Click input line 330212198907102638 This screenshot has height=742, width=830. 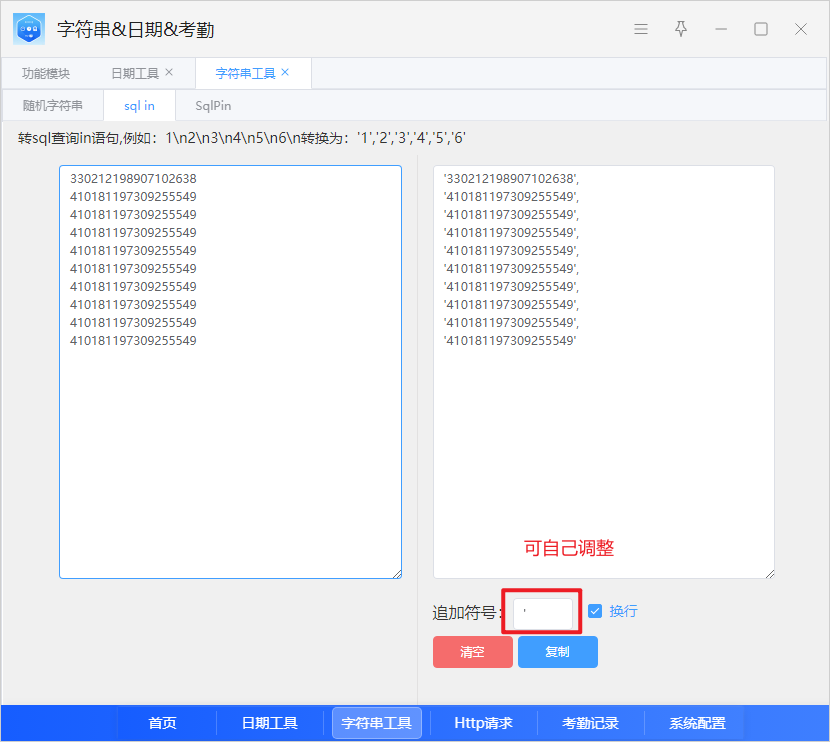133,179
